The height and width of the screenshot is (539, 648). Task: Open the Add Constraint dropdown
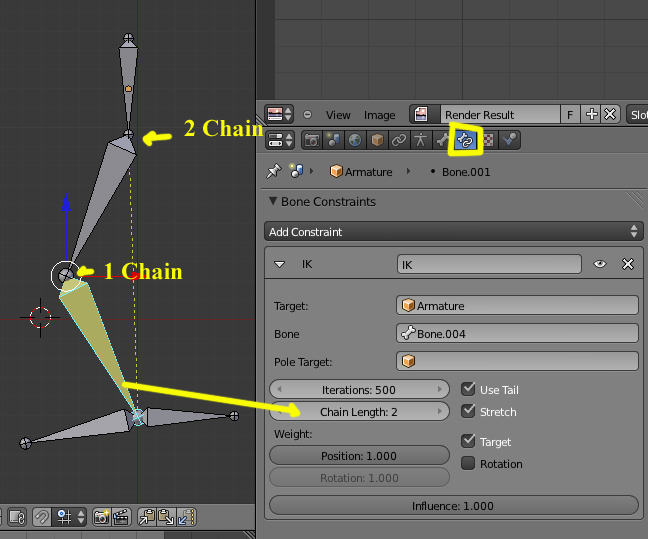pos(453,231)
